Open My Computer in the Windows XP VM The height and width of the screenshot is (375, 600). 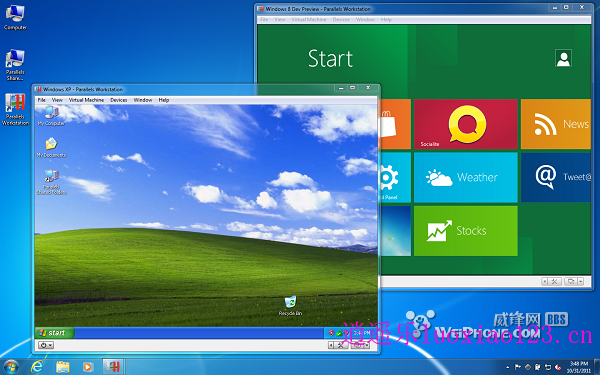coord(51,116)
